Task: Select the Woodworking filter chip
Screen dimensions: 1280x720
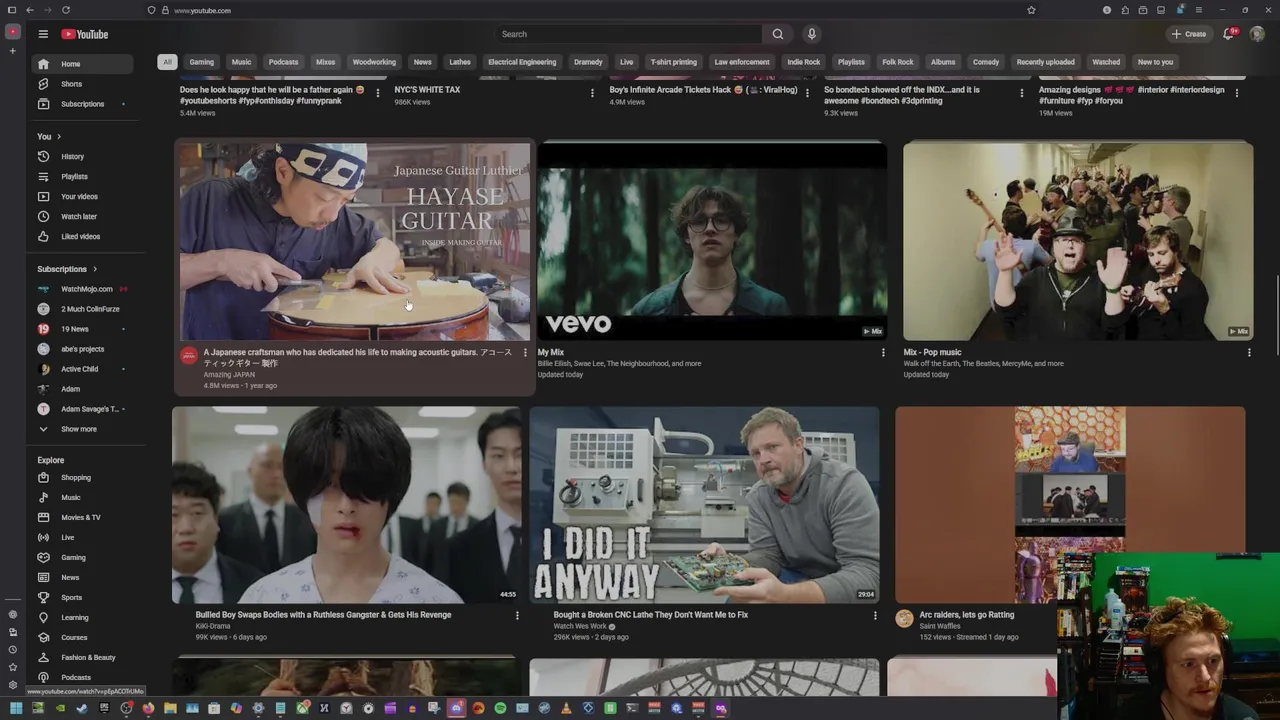Action: [x=374, y=62]
